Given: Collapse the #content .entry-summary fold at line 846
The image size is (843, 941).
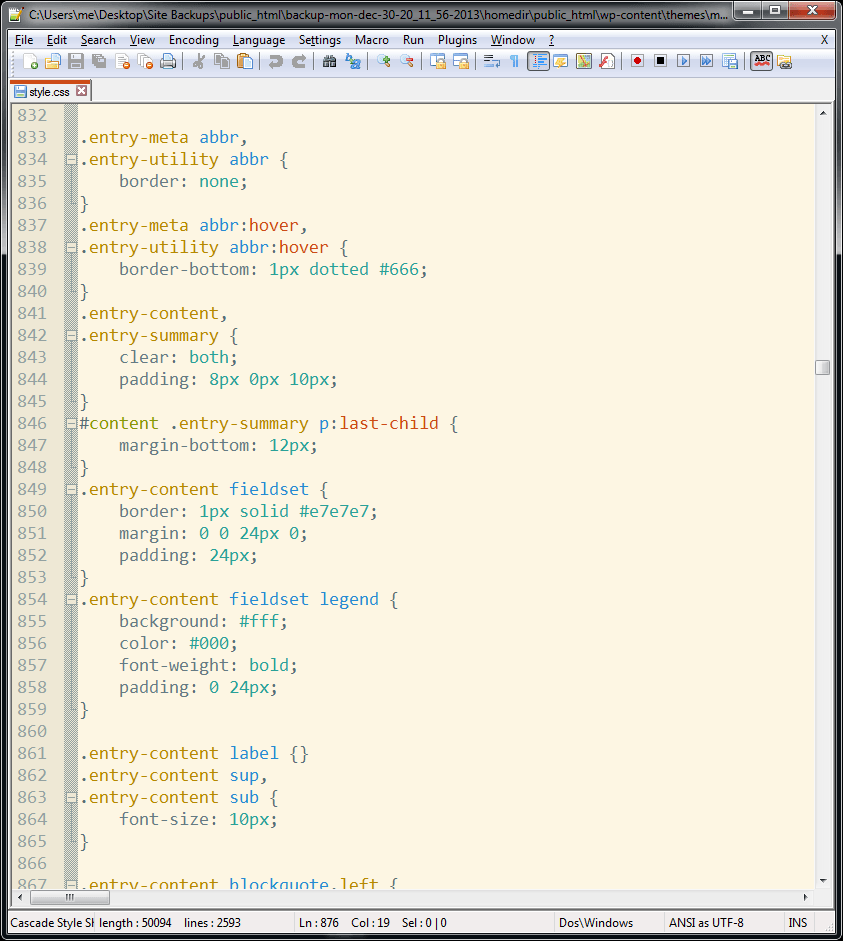Looking at the screenshot, I should pyautogui.click(x=71, y=423).
